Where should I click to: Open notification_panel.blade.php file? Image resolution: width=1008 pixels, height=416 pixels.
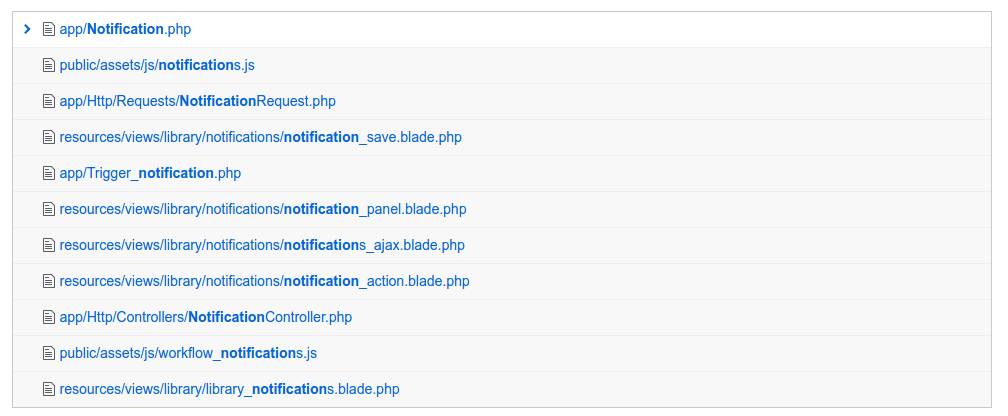click(x=262, y=210)
